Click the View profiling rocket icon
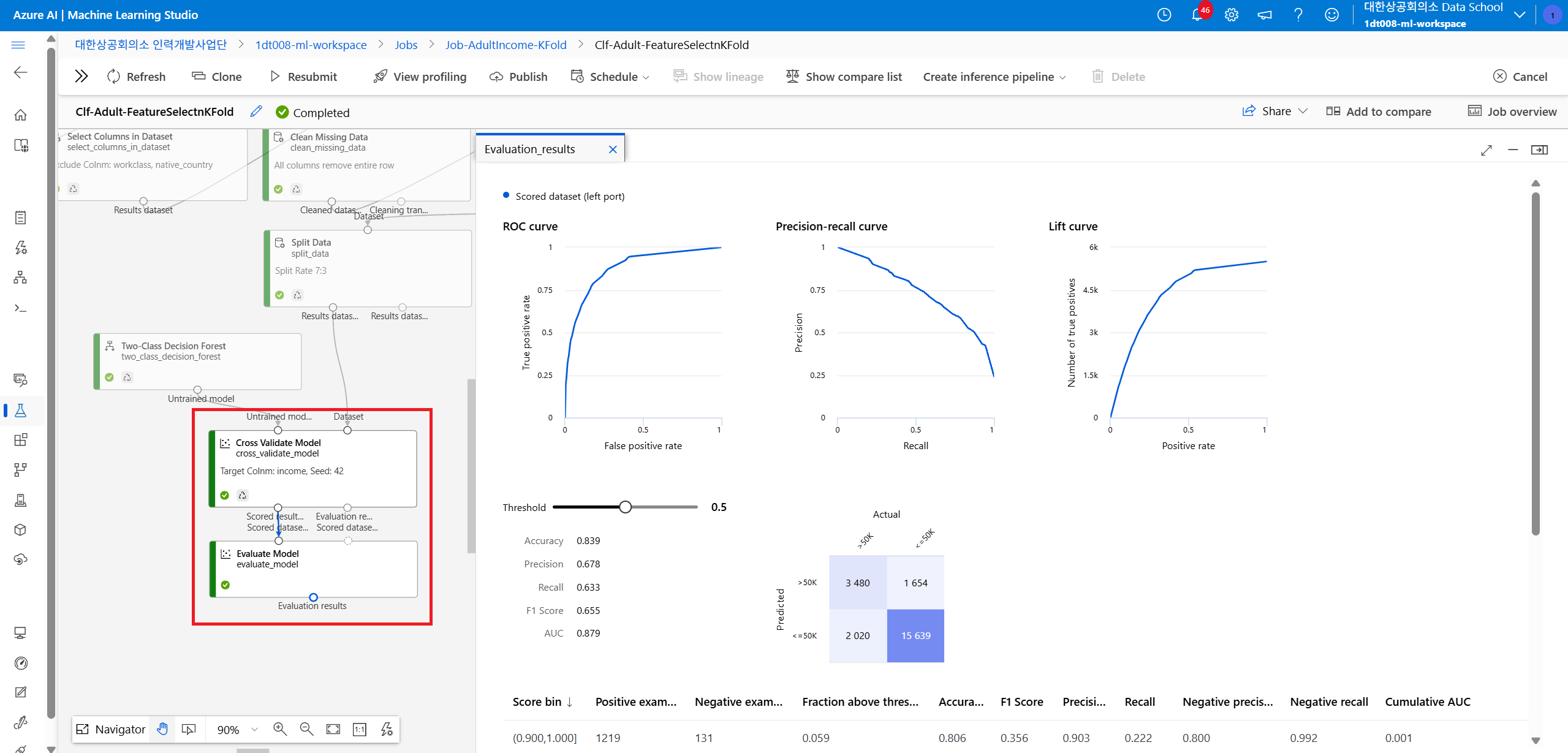The width and height of the screenshot is (1568, 753). (x=381, y=77)
